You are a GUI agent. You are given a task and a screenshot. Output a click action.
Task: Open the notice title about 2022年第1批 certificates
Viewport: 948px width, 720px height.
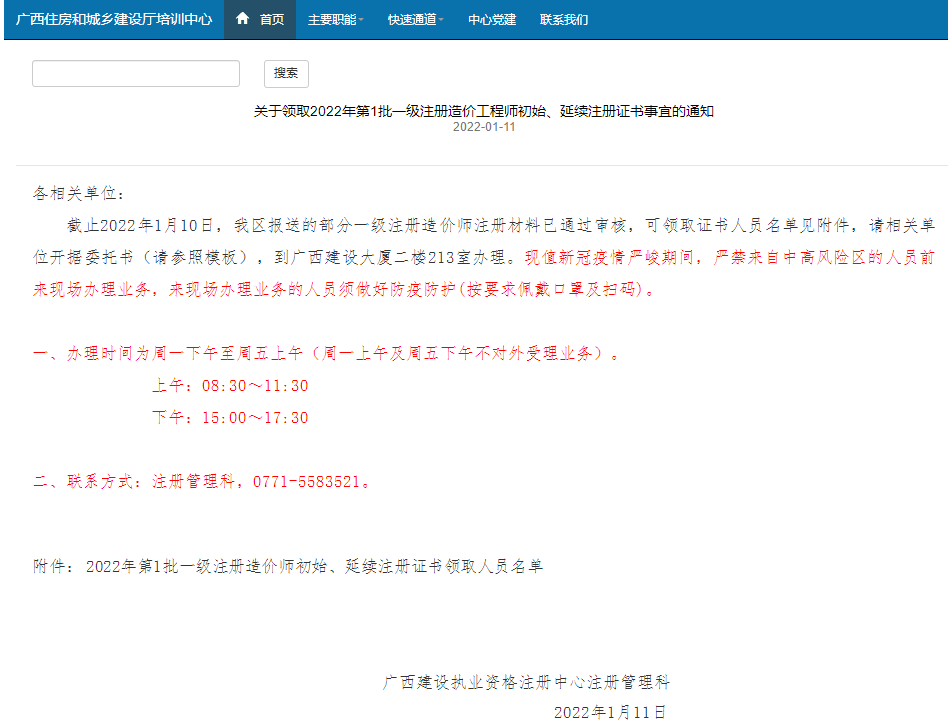coord(474,112)
